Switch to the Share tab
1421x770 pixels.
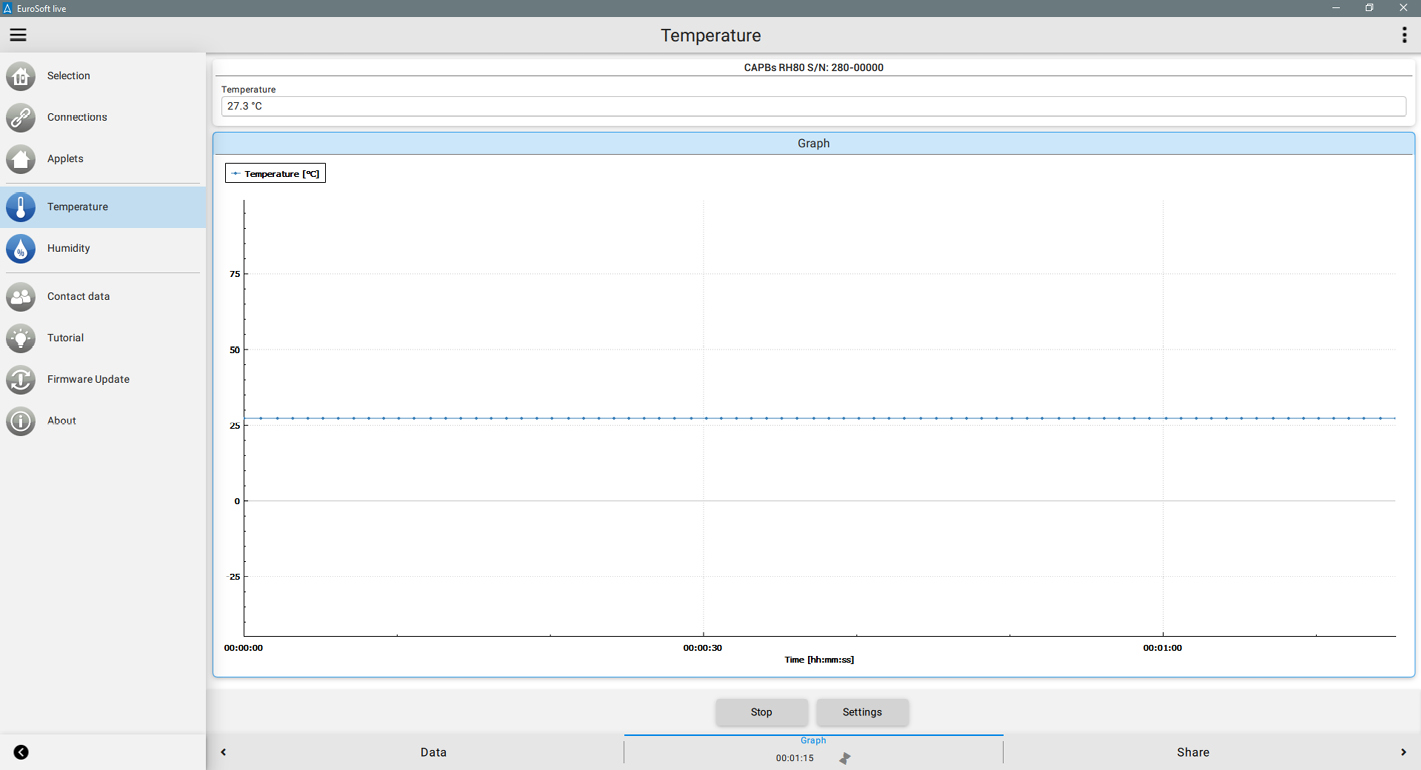pos(1192,752)
